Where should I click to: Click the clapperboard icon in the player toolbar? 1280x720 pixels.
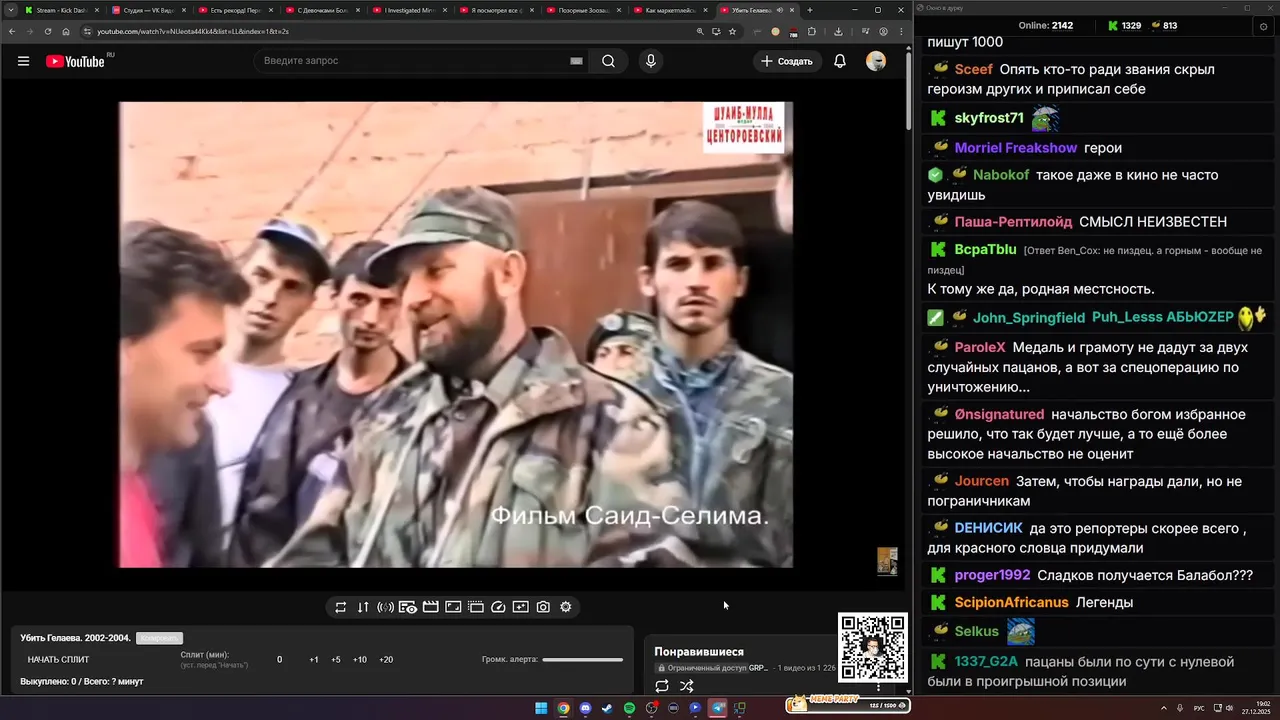pos(430,607)
